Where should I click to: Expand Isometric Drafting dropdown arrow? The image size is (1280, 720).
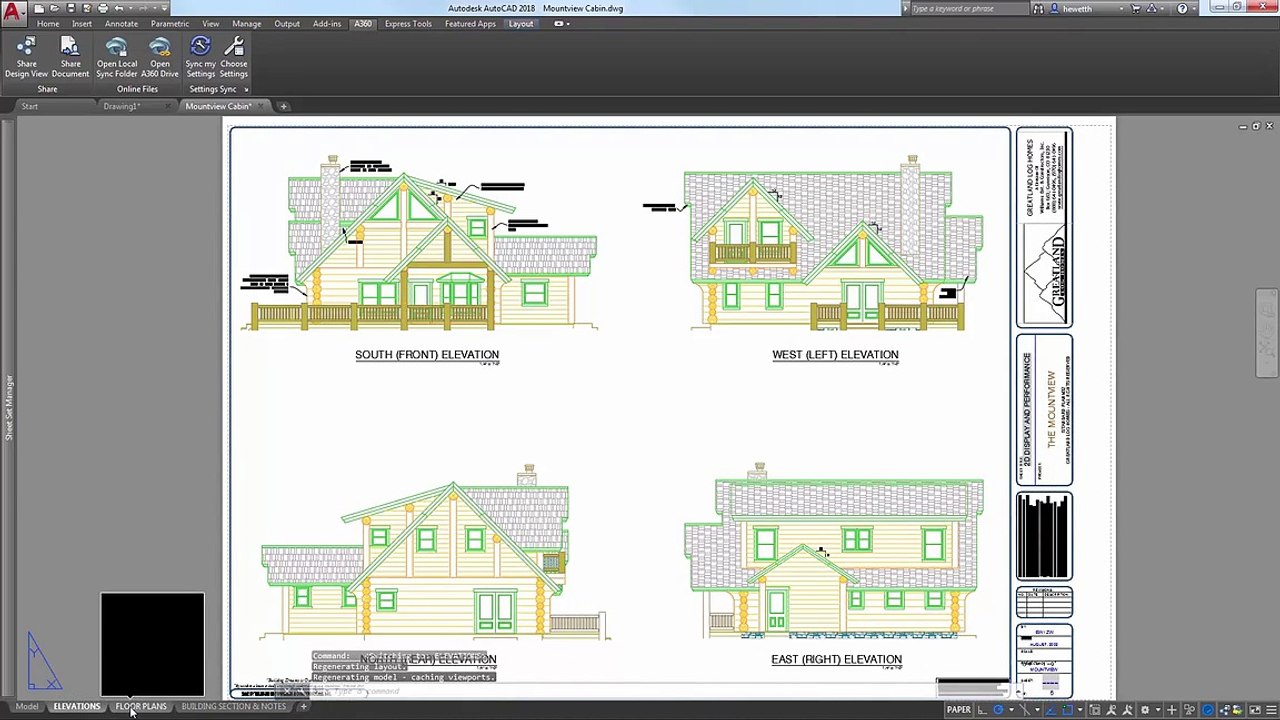click(x=1038, y=710)
